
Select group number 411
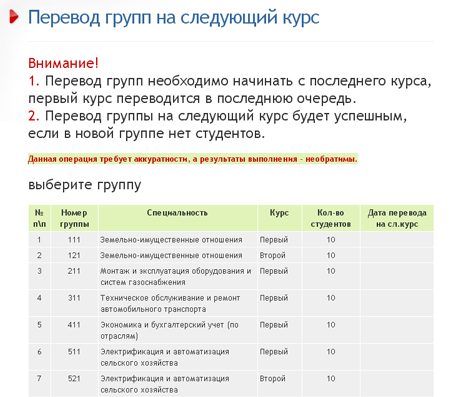74,325
